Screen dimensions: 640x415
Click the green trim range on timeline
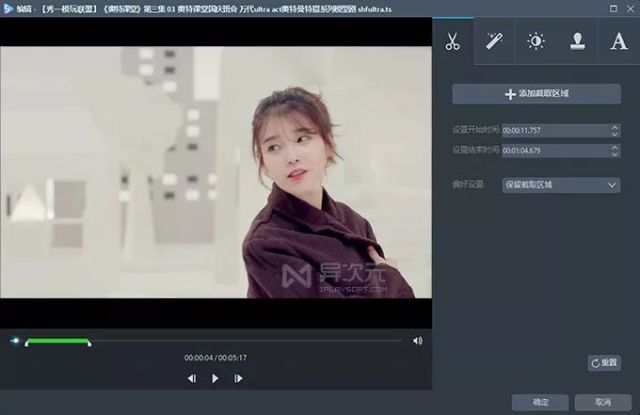[x=58, y=341]
